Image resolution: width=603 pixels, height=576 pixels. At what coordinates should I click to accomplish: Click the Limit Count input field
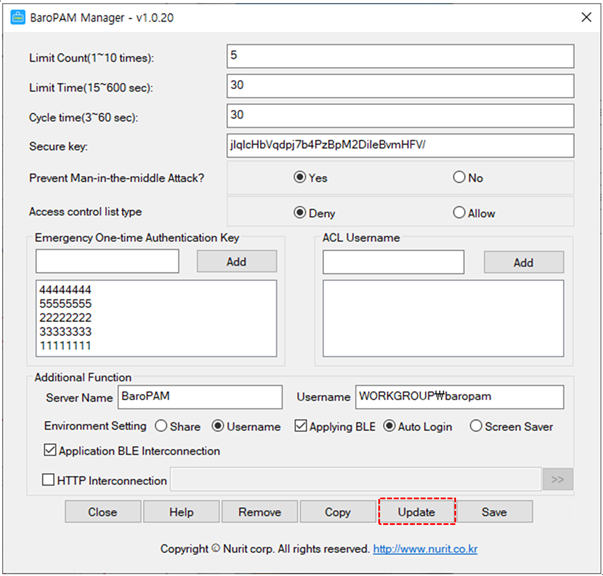click(400, 56)
